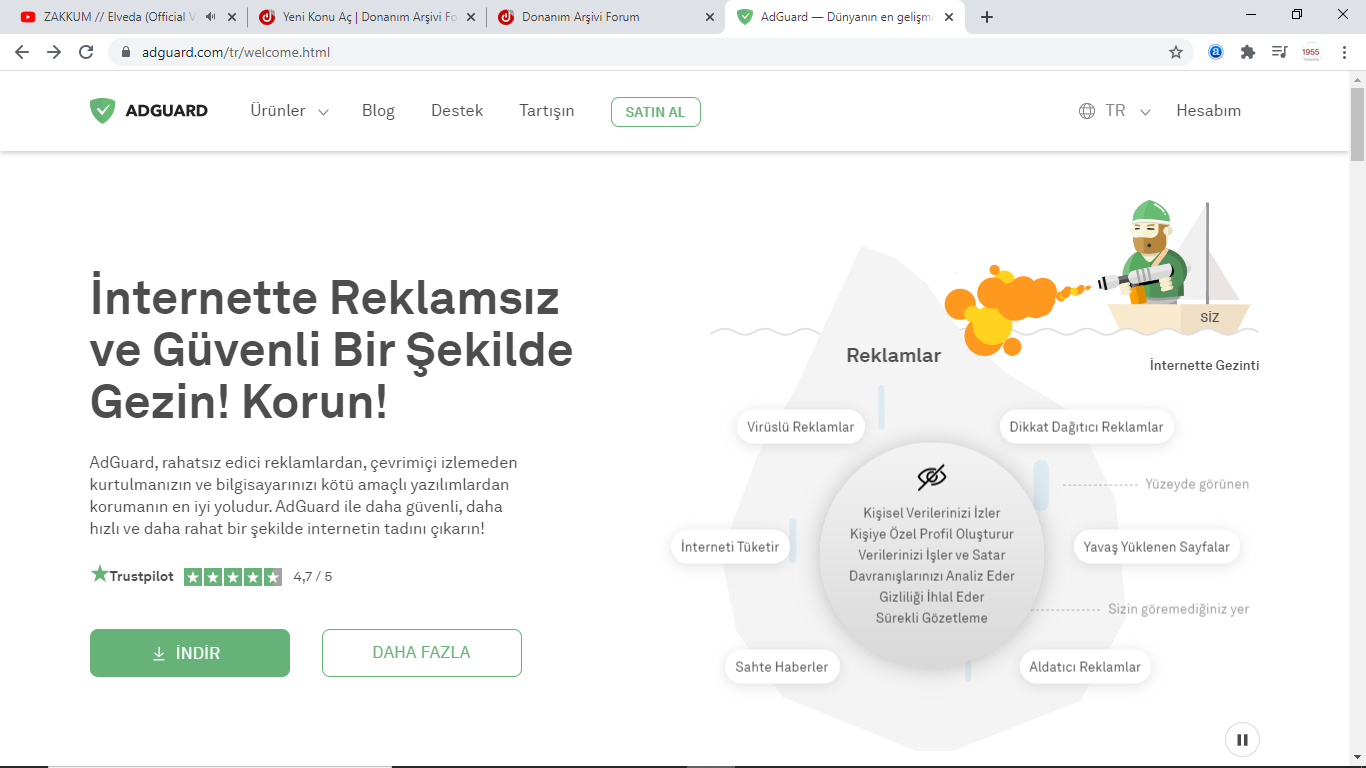1366x768 pixels.
Task: Select the İnterneti Tüketir bubble
Action: [730, 547]
